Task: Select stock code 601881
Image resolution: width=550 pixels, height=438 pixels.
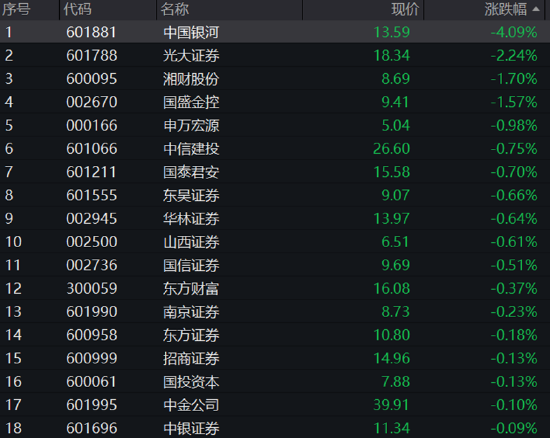Action: pos(91,32)
